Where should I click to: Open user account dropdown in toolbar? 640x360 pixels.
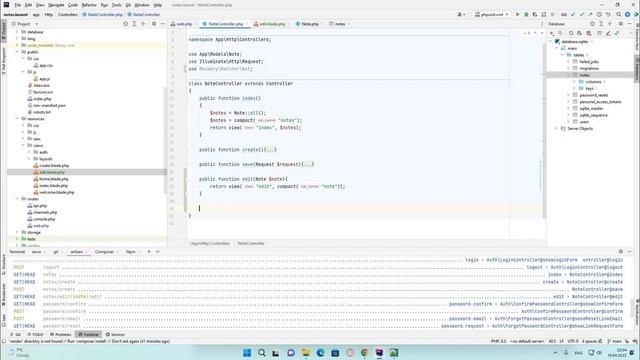[462, 14]
